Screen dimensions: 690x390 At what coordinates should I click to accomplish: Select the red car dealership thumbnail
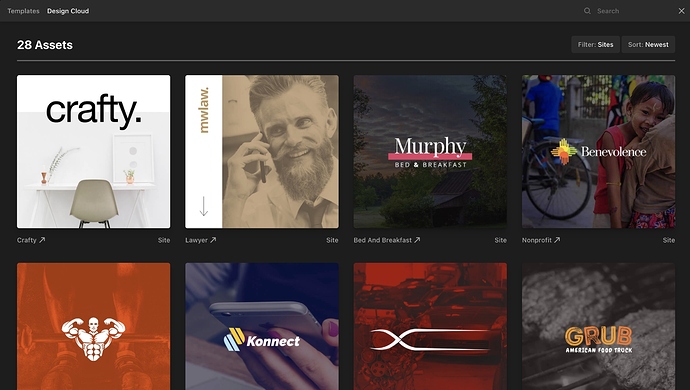[x=430, y=326]
